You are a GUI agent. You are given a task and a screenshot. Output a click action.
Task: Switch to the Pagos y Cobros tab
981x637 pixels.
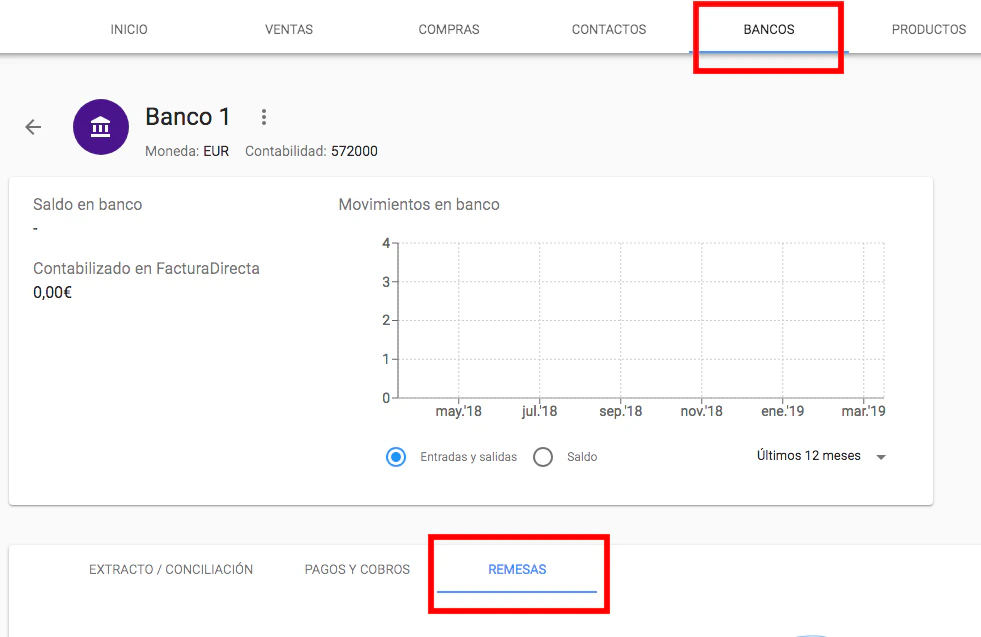pyautogui.click(x=357, y=569)
